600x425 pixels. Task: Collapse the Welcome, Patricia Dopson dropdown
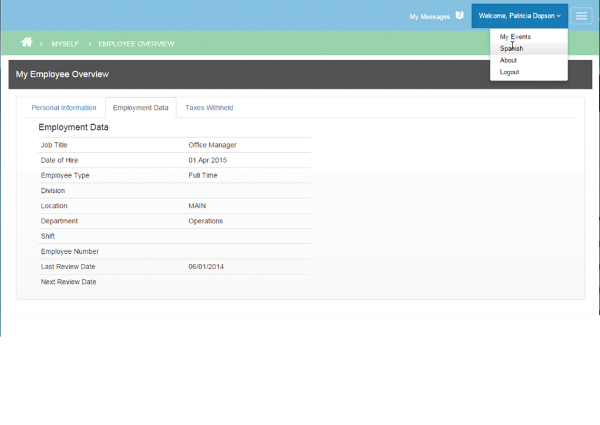click(520, 16)
